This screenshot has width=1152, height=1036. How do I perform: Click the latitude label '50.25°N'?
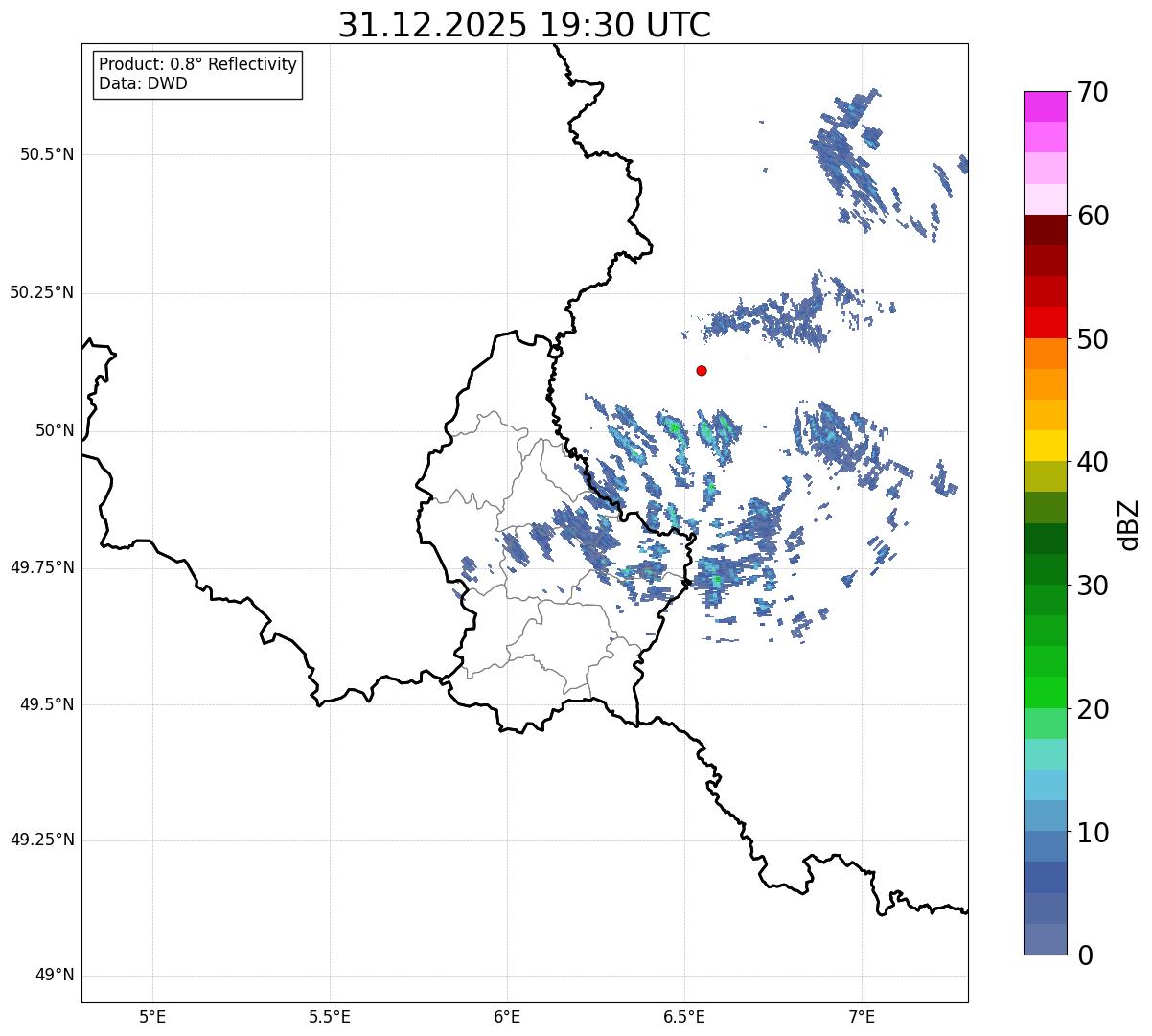click(x=41, y=292)
